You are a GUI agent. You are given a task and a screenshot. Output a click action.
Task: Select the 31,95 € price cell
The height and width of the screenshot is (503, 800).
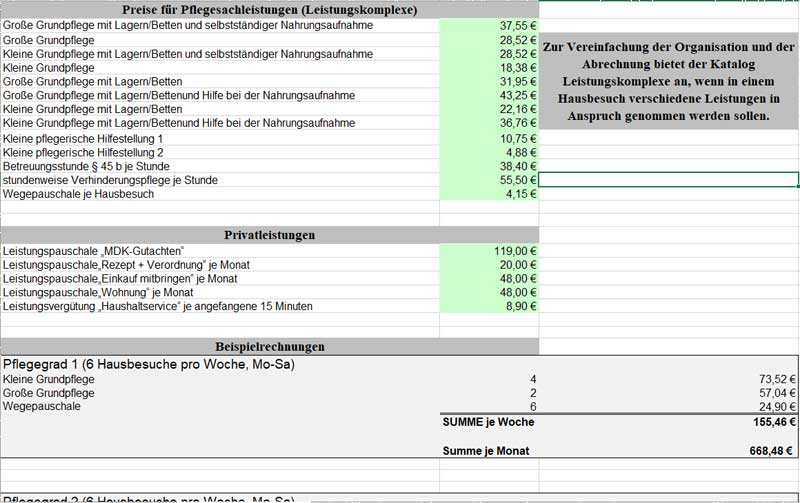pos(489,82)
